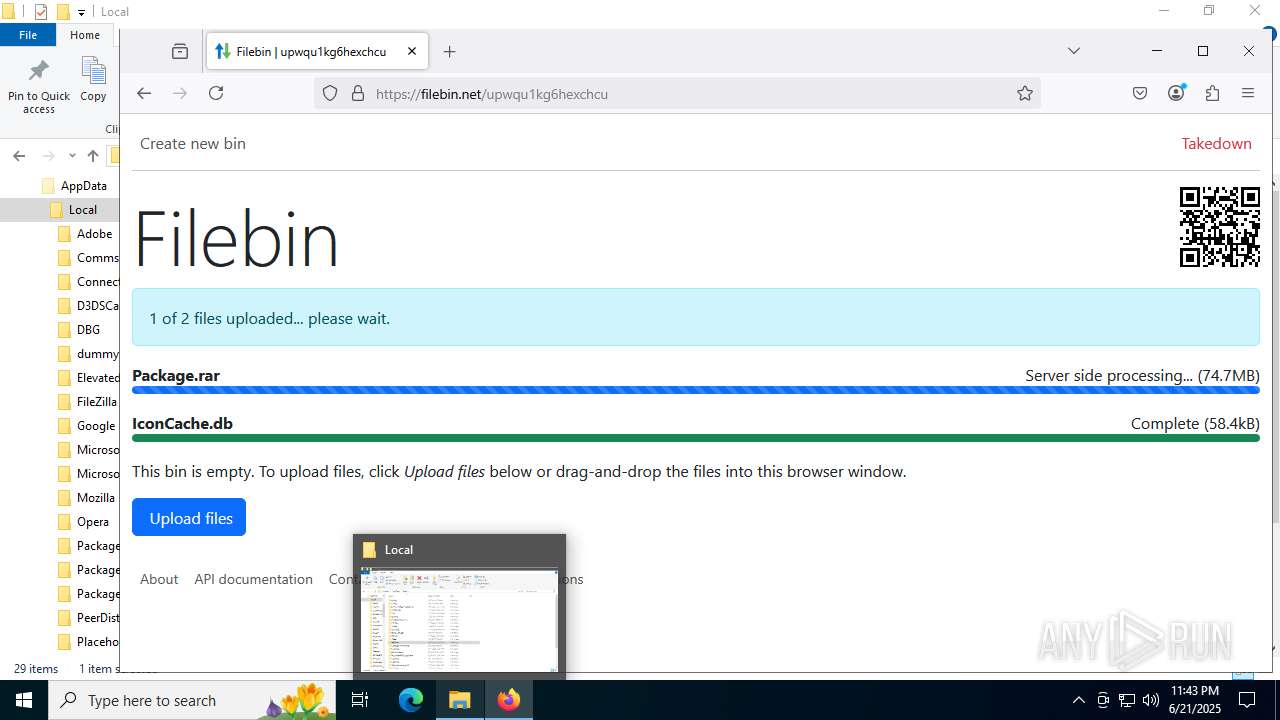Open Firefox View icon left of tab
The image size is (1280, 720).
coord(180,51)
